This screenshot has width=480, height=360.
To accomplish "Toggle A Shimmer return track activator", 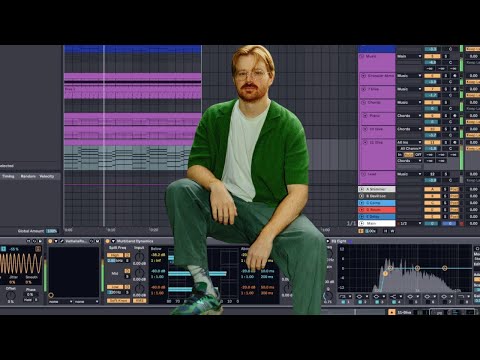I will click(x=432, y=189).
